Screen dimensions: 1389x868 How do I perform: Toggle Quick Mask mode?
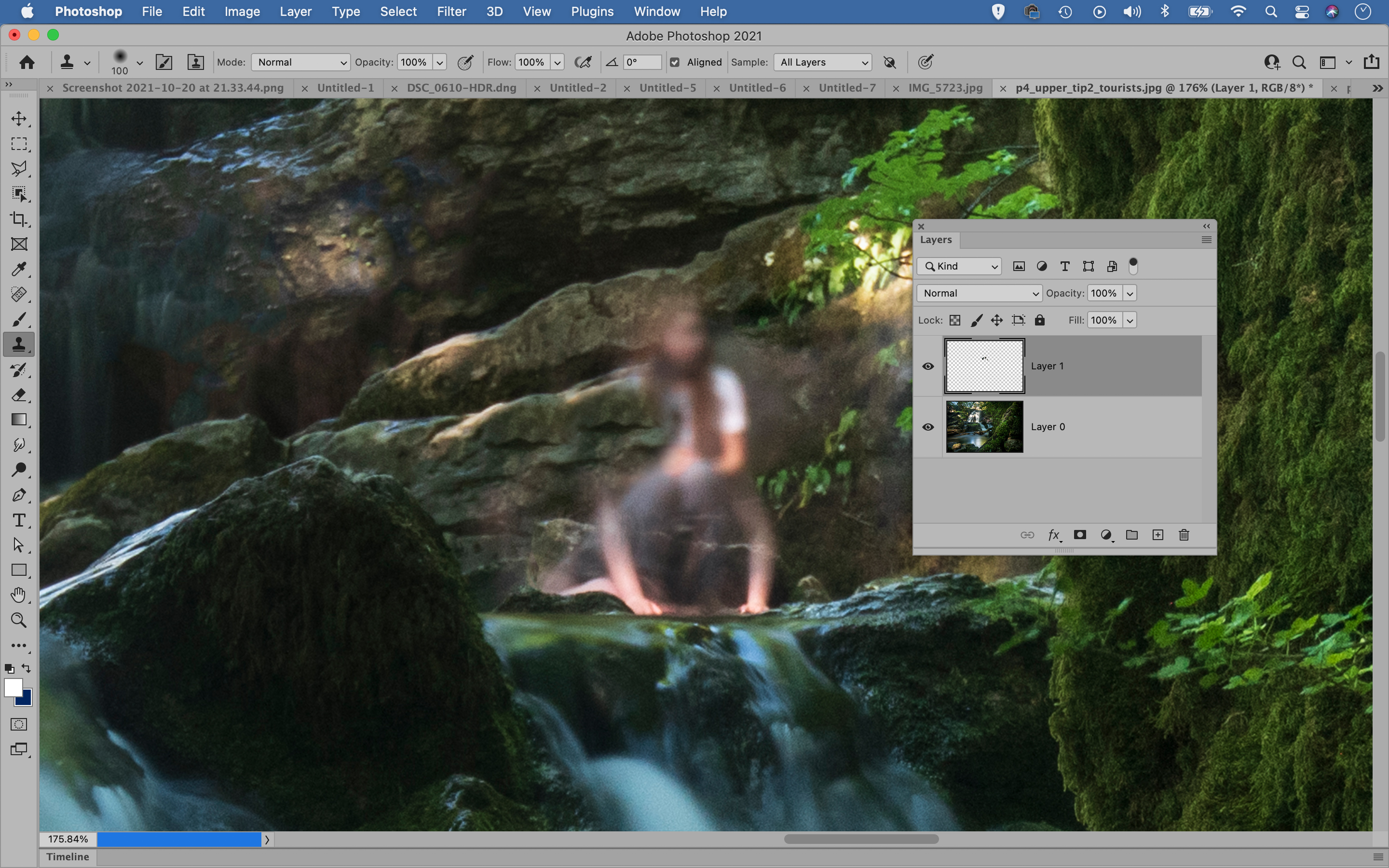(19, 724)
